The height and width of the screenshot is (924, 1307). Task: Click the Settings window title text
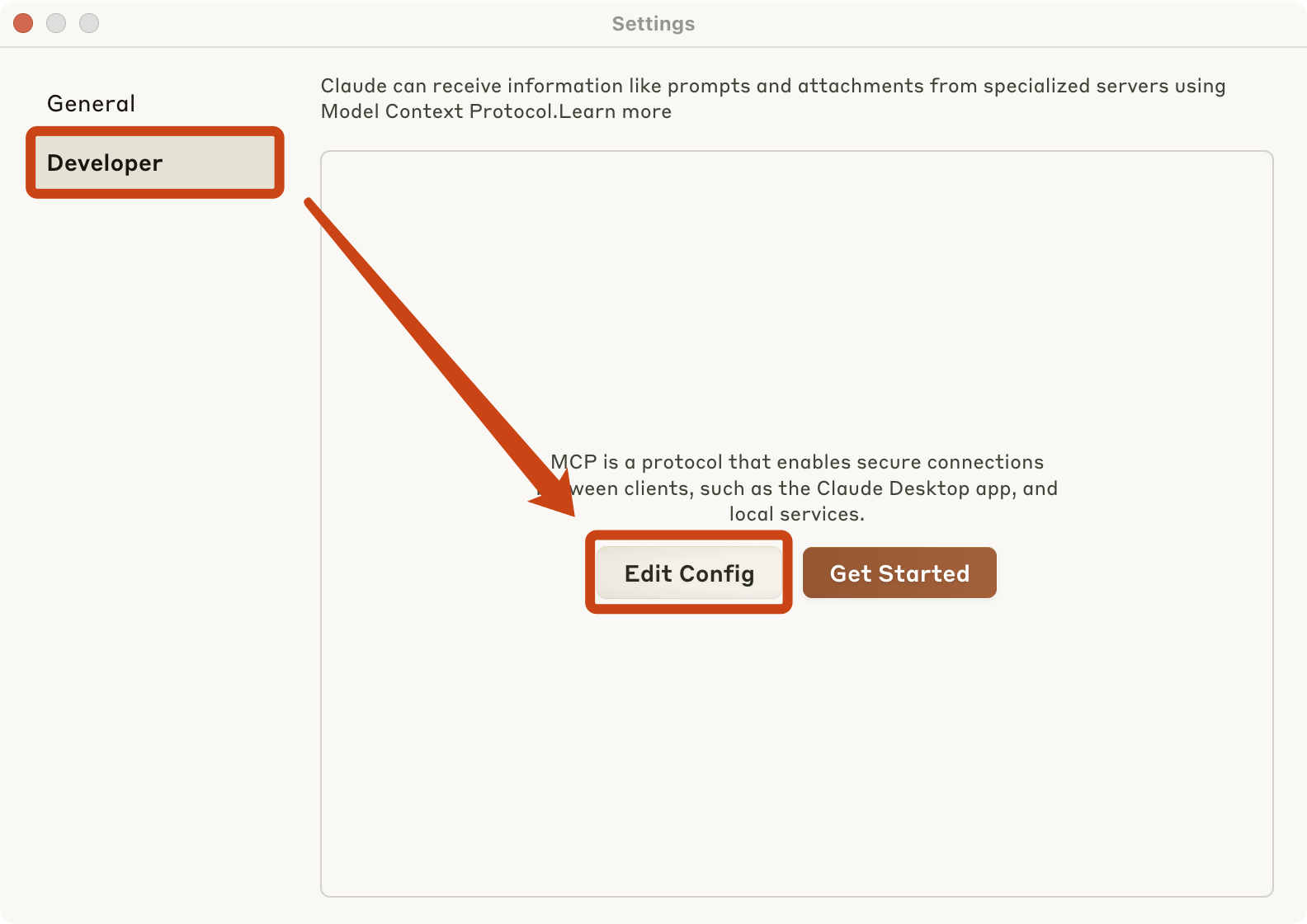click(x=653, y=24)
